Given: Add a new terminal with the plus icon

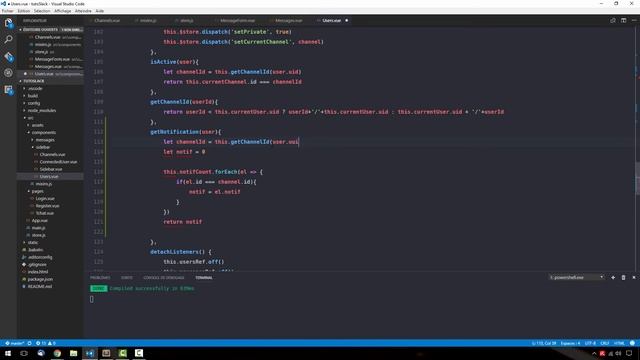Looking at the screenshot, I should pos(613,278).
